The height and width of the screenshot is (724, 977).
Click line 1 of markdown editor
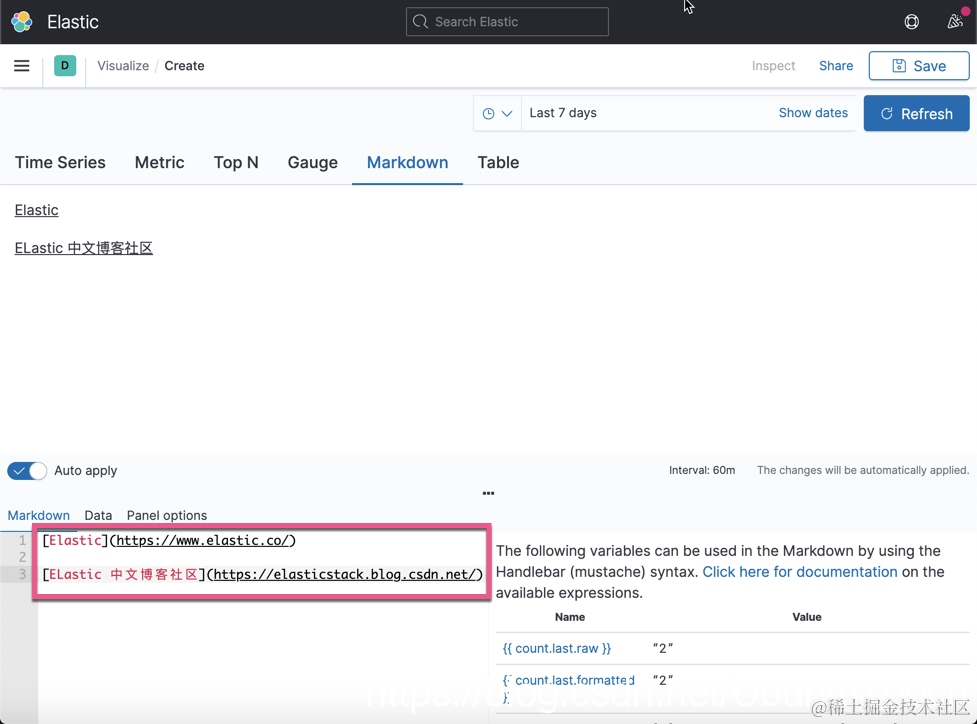coord(169,540)
